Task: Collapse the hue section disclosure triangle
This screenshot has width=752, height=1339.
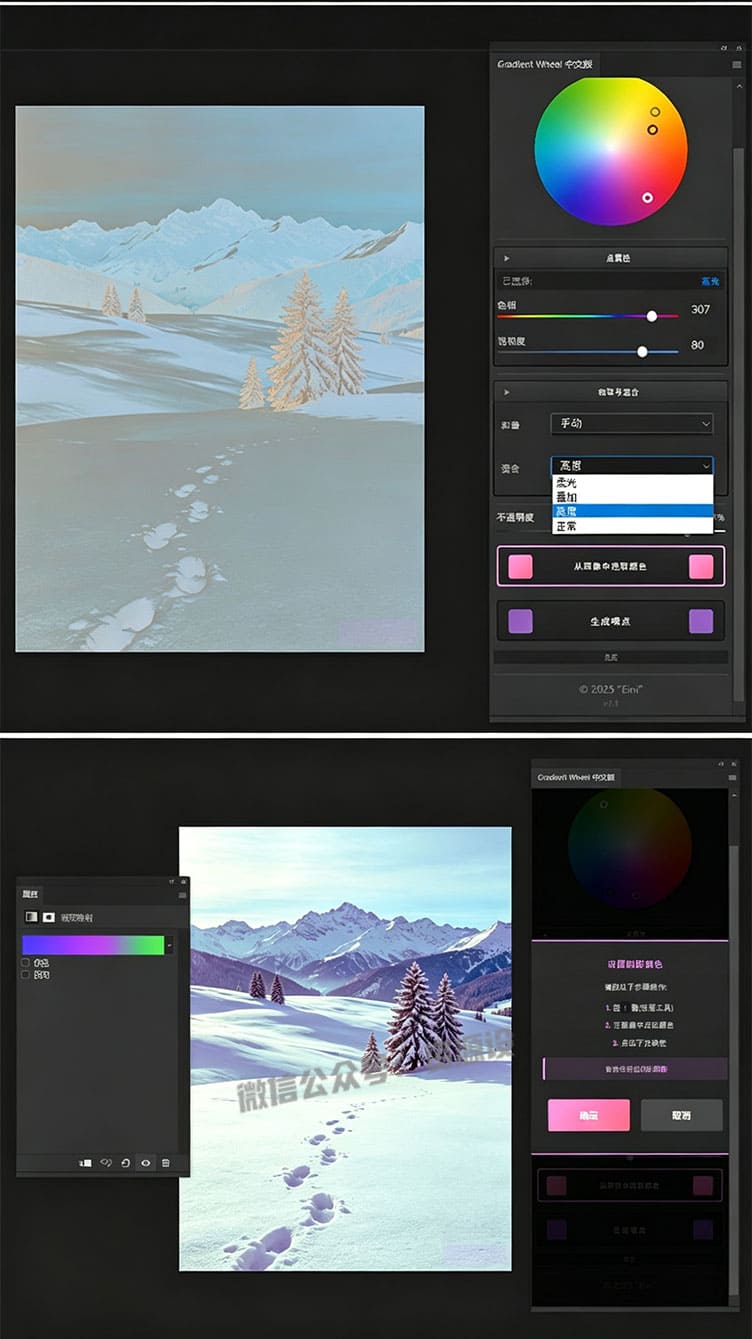Action: pos(507,258)
